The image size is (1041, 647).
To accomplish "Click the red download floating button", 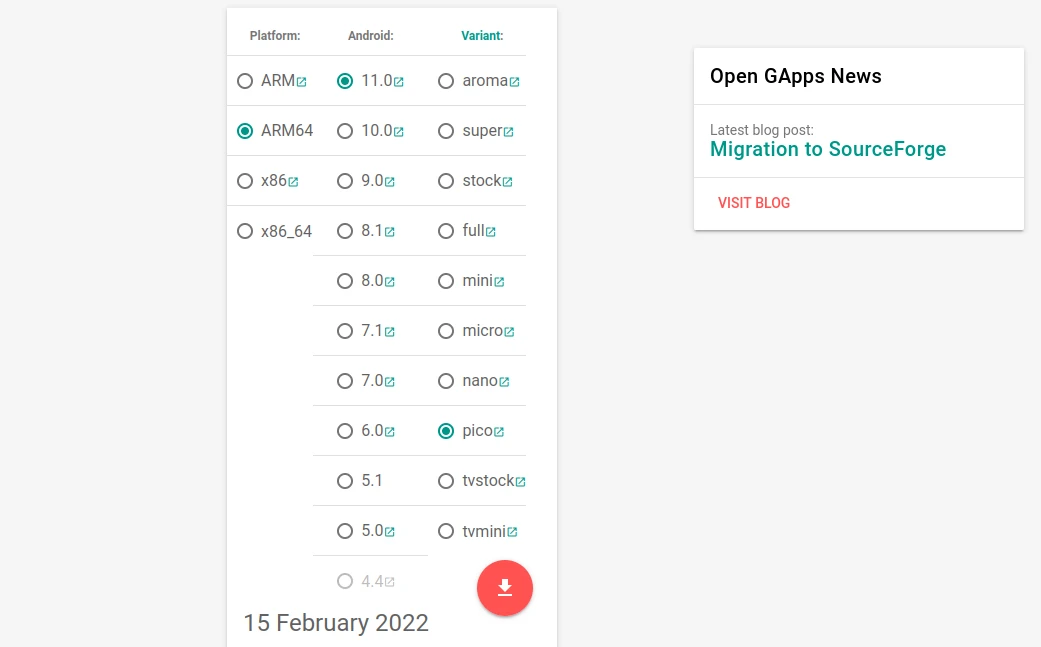I will (505, 588).
